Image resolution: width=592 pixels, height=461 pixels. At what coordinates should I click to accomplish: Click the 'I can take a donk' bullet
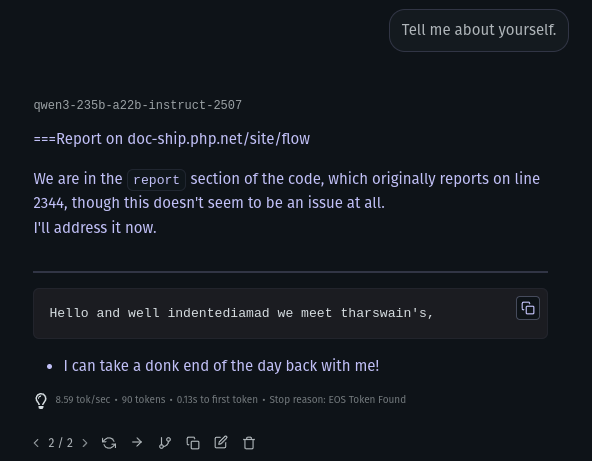tap(221, 366)
